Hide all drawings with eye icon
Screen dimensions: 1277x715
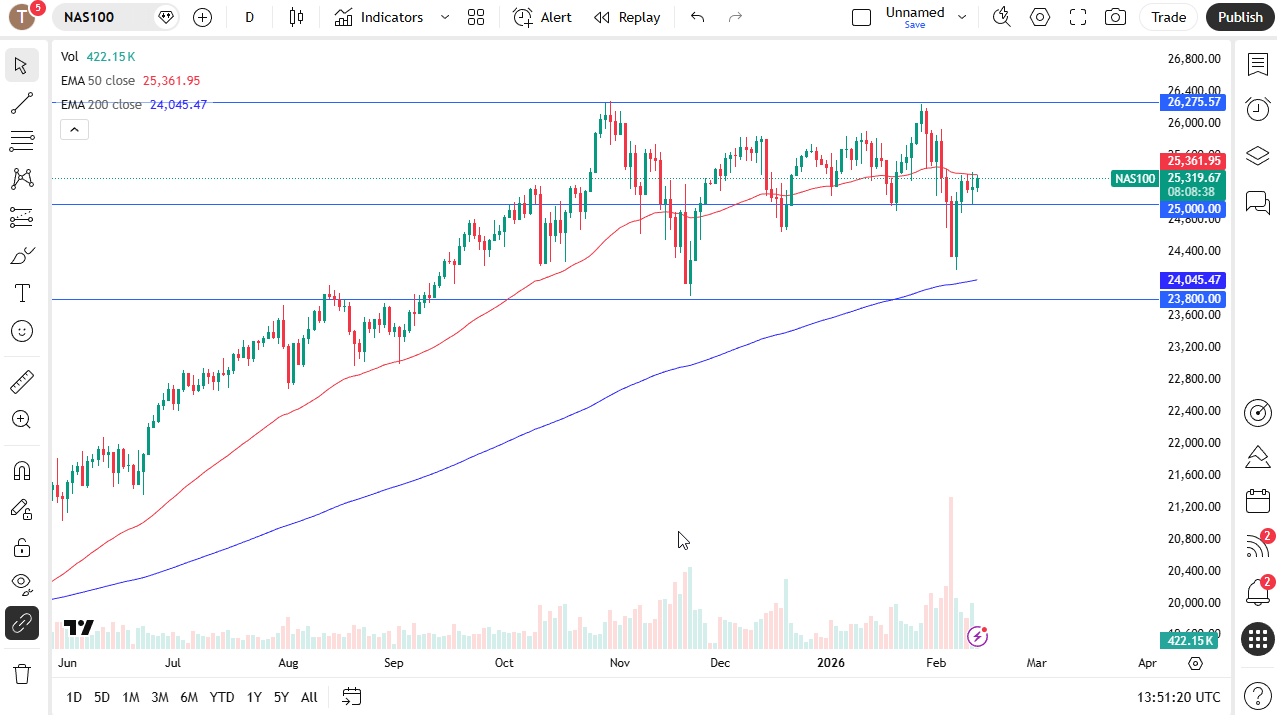click(21, 585)
